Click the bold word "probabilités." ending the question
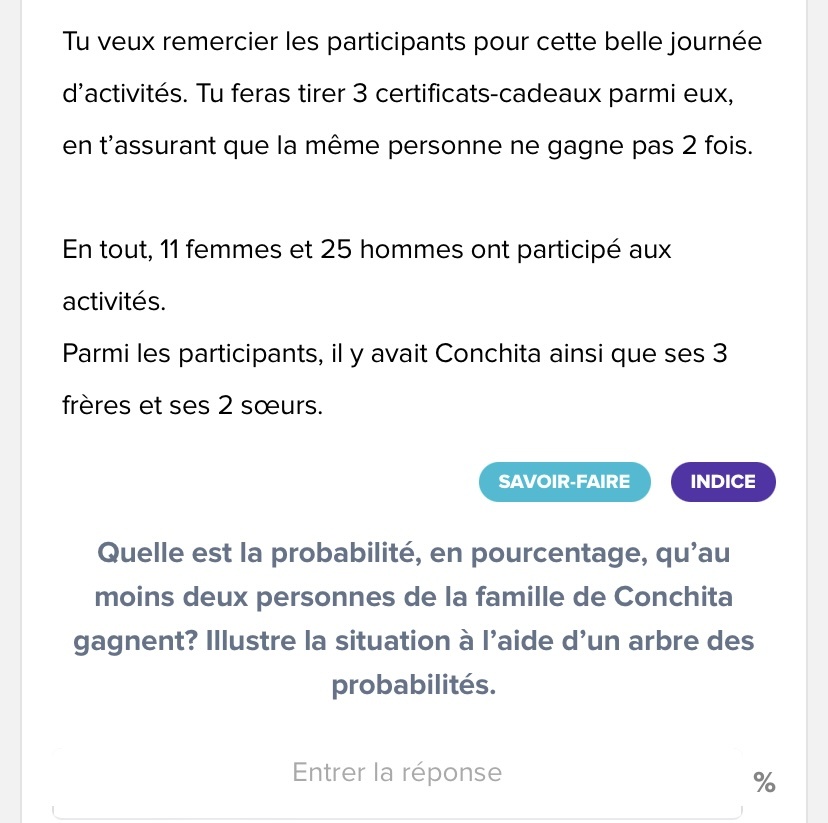Image resolution: width=828 pixels, height=823 pixels. [x=413, y=686]
